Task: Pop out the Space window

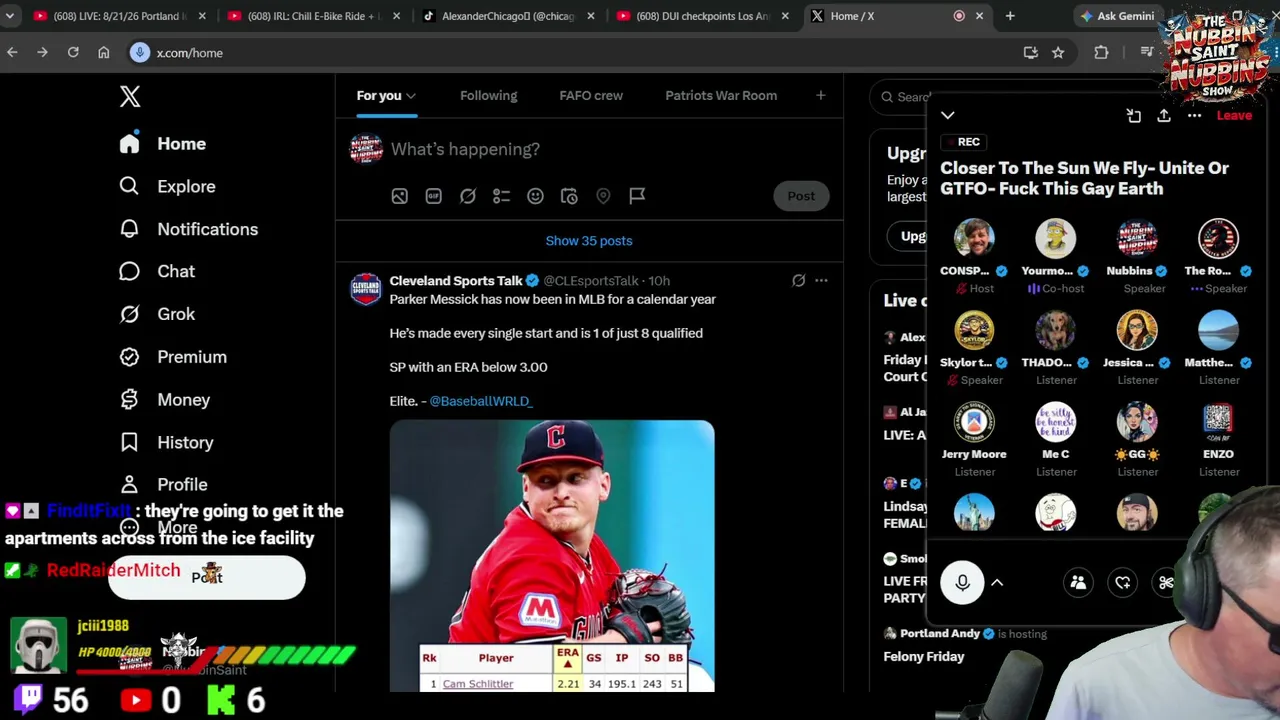Action: (x=1133, y=116)
